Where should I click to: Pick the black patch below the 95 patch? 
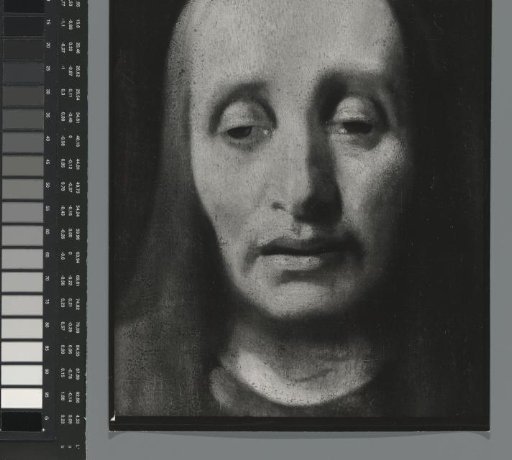click(x=22, y=422)
